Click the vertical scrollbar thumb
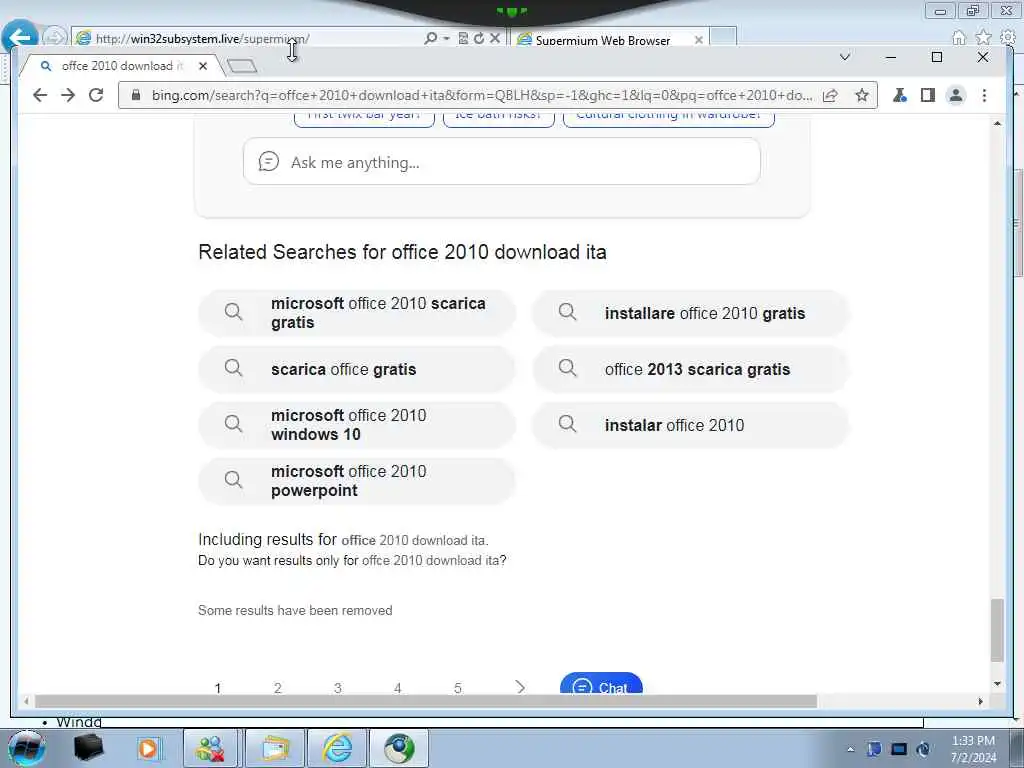Viewport: 1024px width, 768px height. [x=997, y=630]
